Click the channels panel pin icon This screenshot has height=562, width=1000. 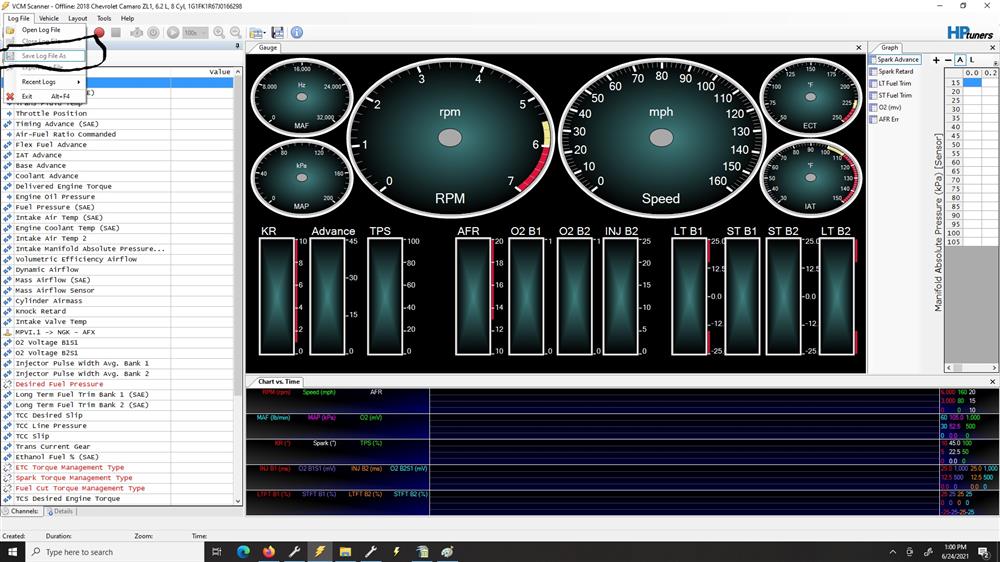click(x=237, y=46)
